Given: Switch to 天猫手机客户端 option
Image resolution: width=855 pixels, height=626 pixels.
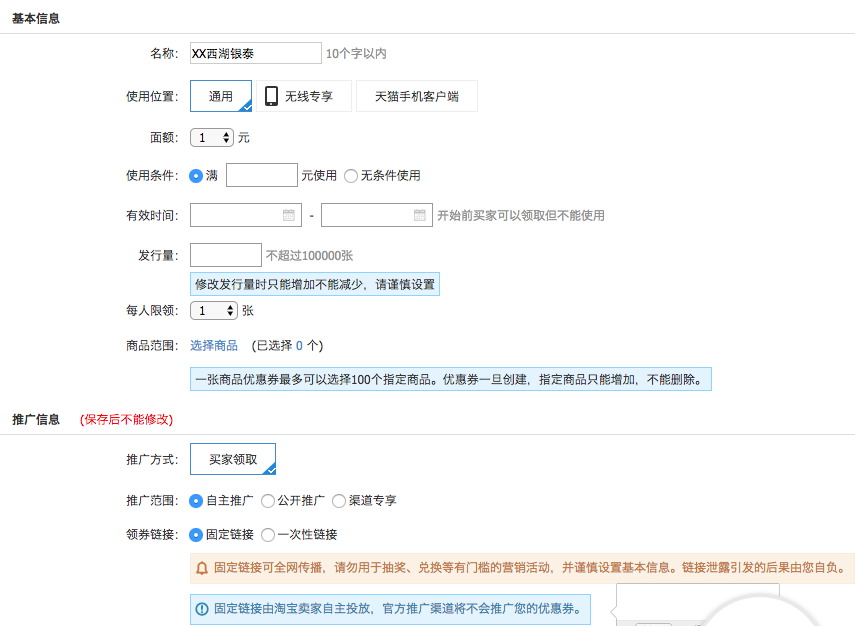Looking at the screenshot, I should [416, 96].
